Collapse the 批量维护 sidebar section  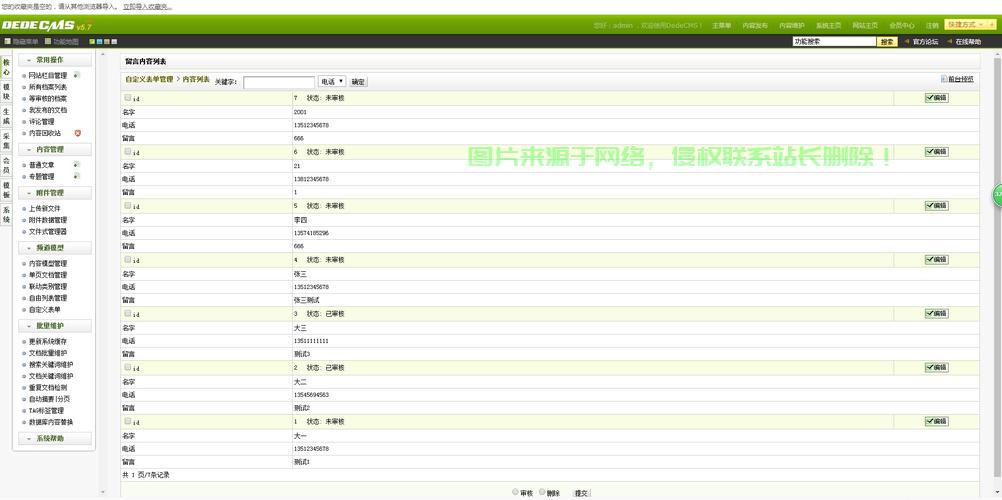(x=56, y=326)
